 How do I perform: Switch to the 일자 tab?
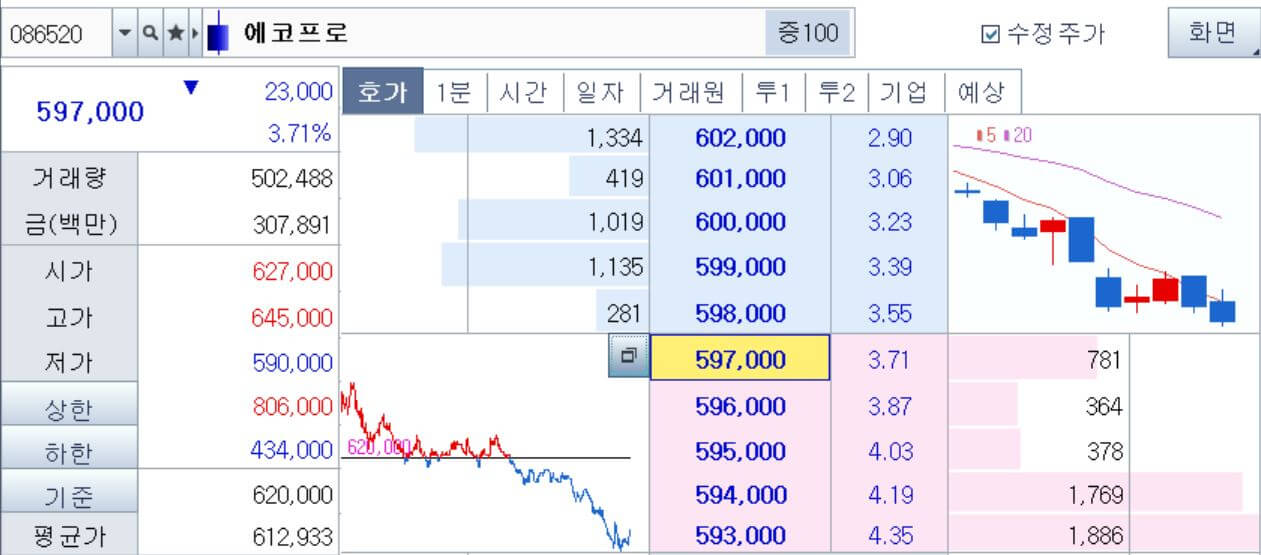tap(601, 92)
